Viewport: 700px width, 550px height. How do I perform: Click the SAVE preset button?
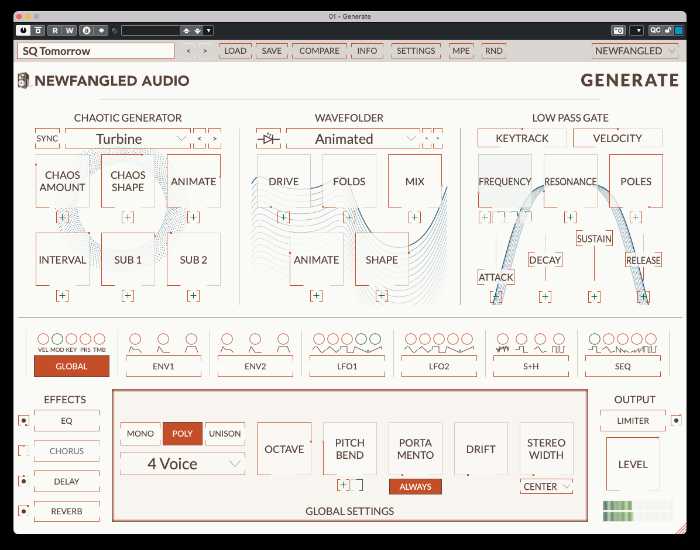[271, 51]
